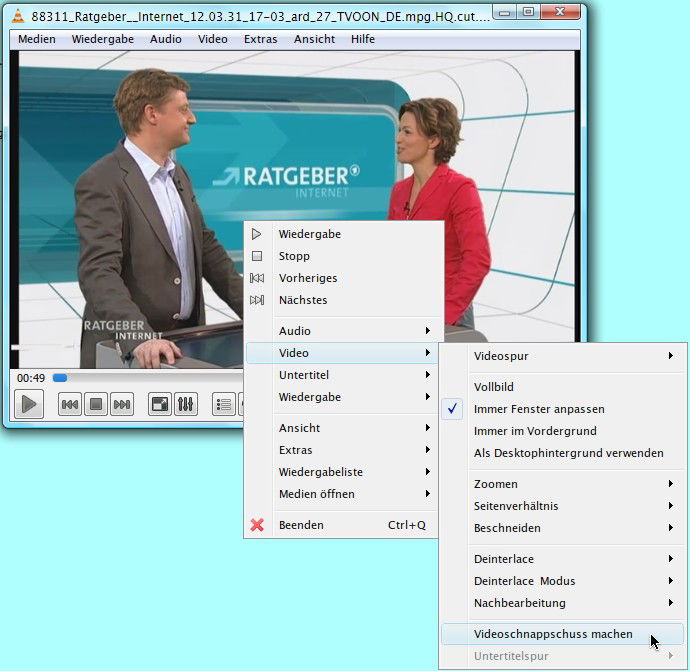The image size is (690, 671).
Task: Expand Untertitel submenu in context menu
Action: [x=341, y=375]
